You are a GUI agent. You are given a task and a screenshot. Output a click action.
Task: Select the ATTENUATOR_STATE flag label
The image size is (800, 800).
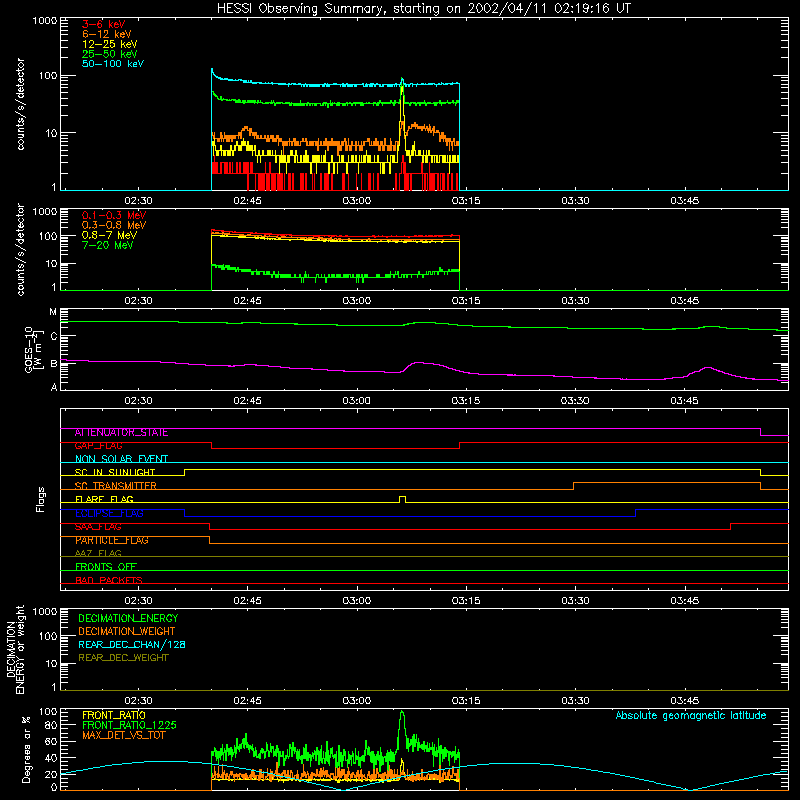click(121, 433)
